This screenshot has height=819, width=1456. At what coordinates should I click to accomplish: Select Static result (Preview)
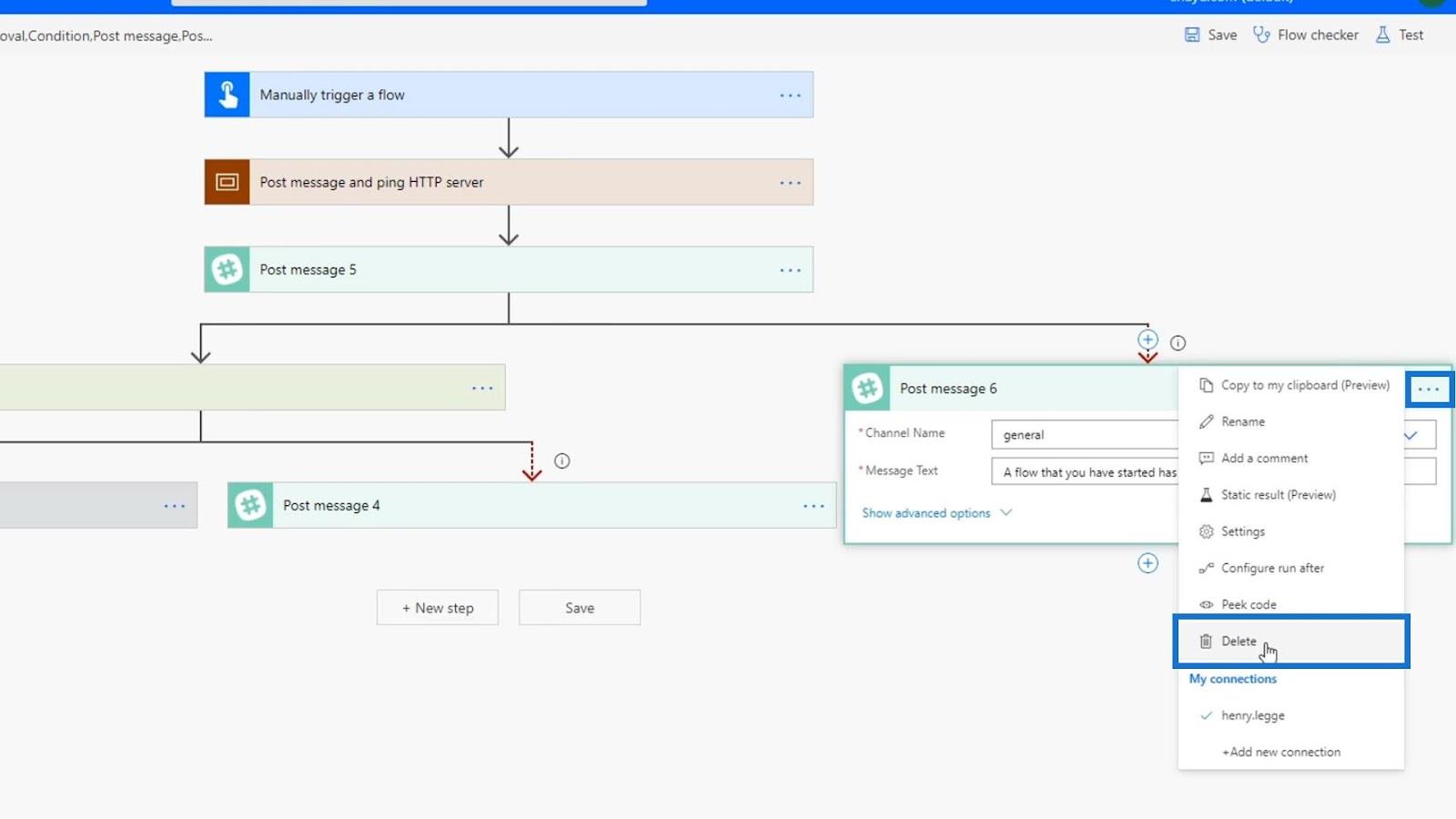[1291, 494]
